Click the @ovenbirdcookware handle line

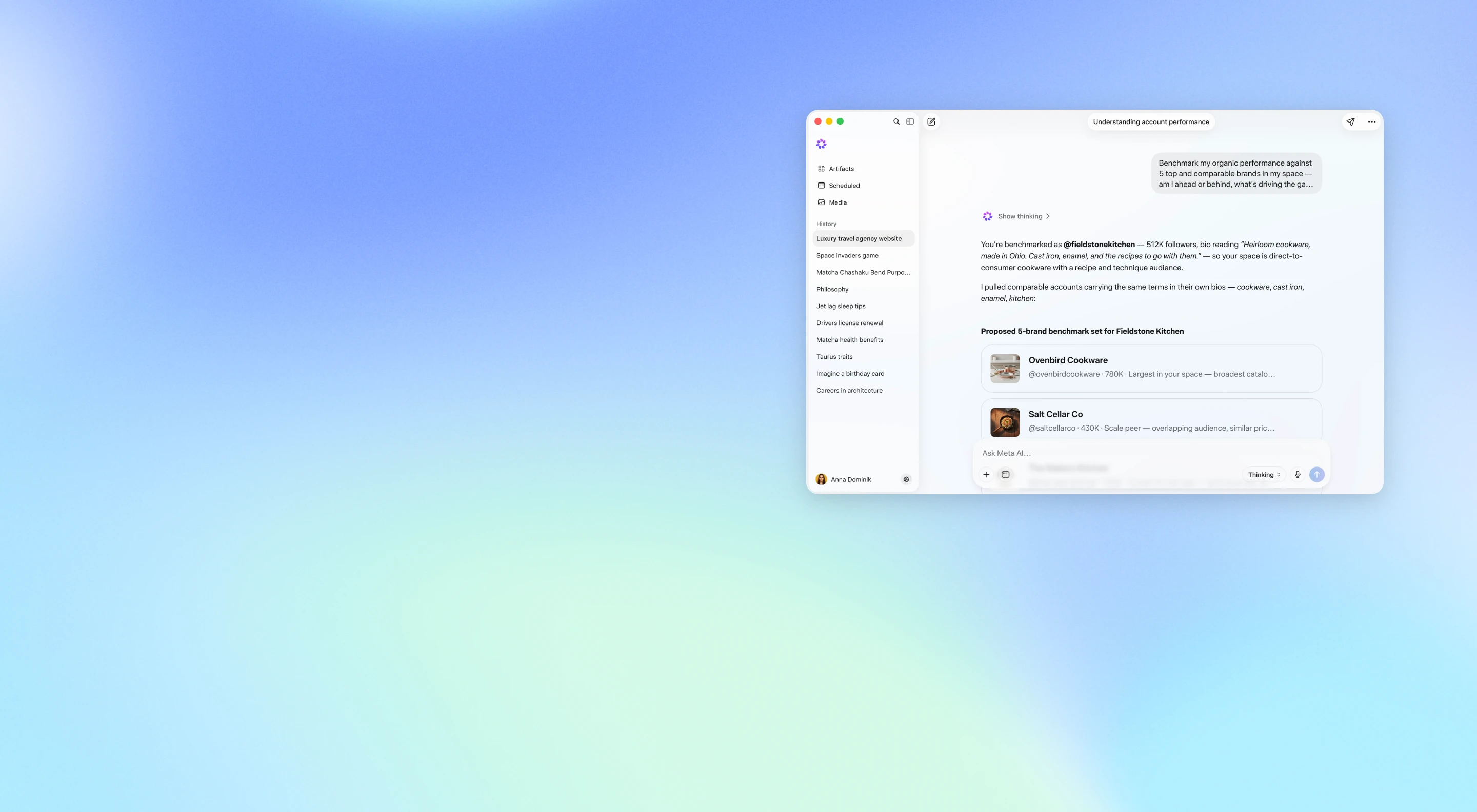1151,374
